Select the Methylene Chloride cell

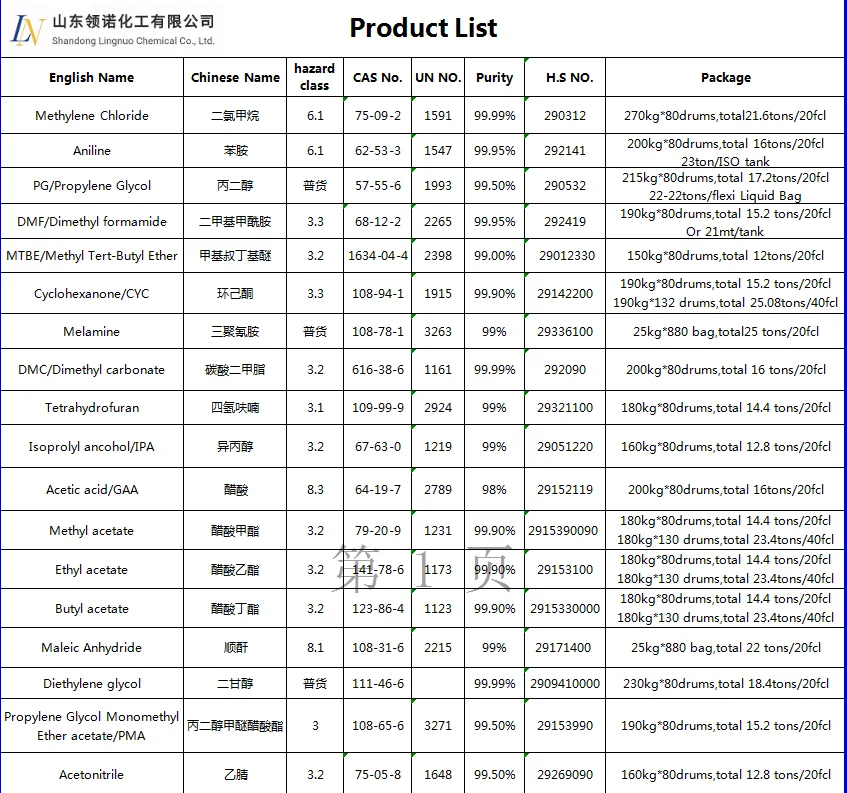tap(92, 116)
